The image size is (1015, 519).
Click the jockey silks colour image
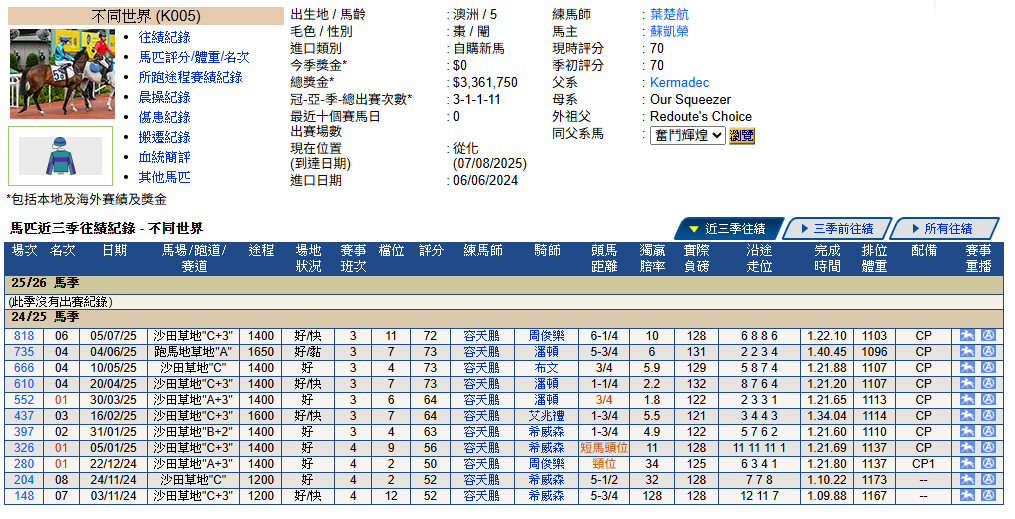click(60, 156)
